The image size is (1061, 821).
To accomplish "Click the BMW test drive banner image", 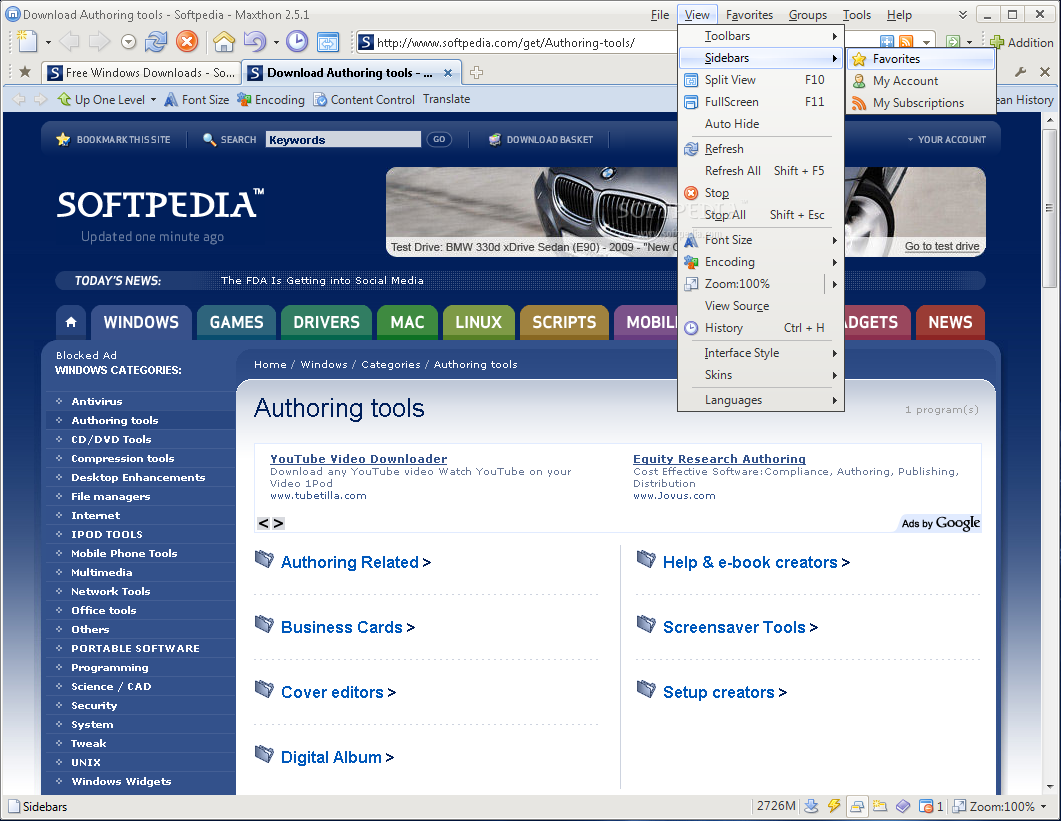I will 685,212.
